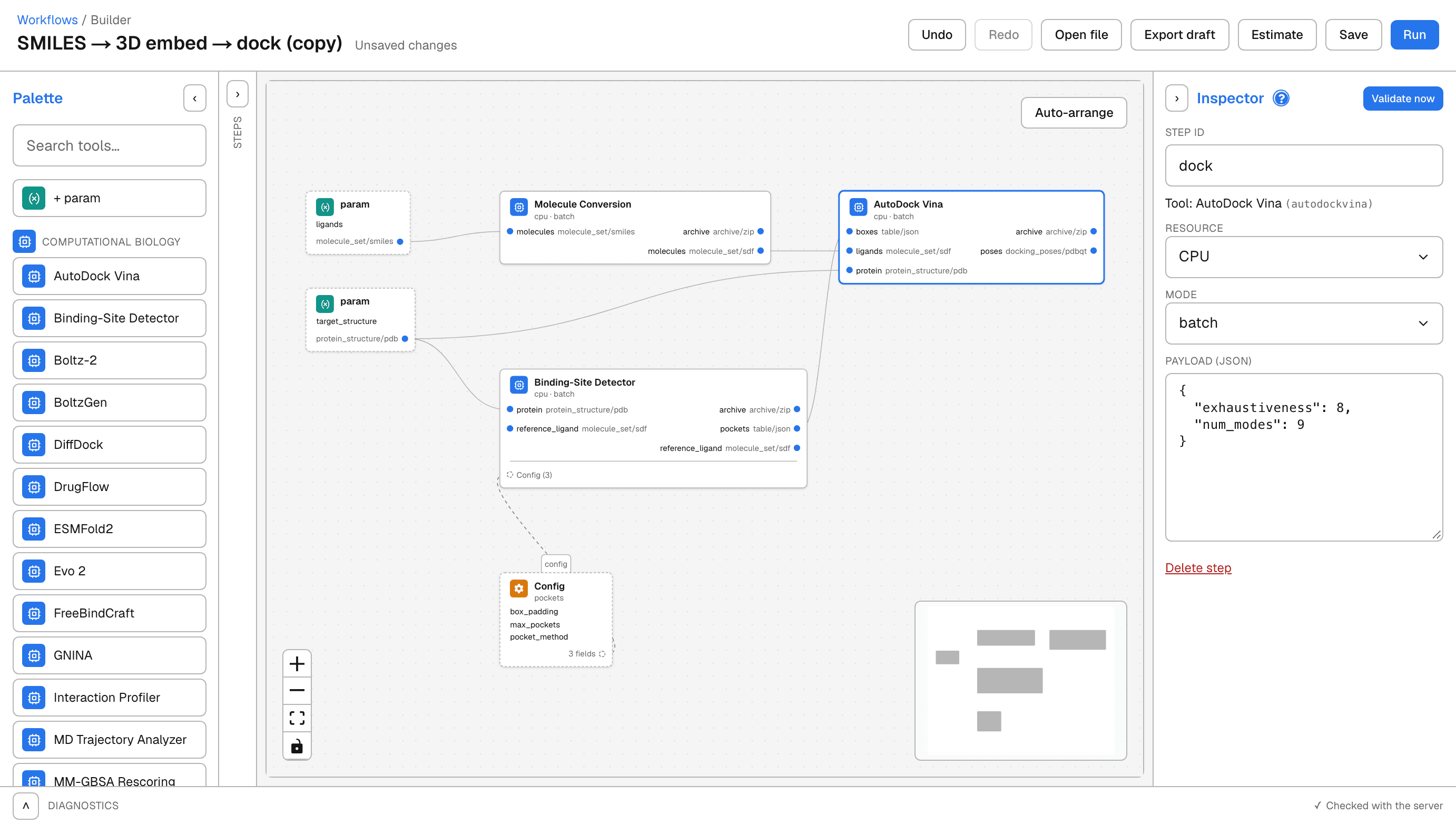Open the Mode batch dropdown

[x=1304, y=323]
